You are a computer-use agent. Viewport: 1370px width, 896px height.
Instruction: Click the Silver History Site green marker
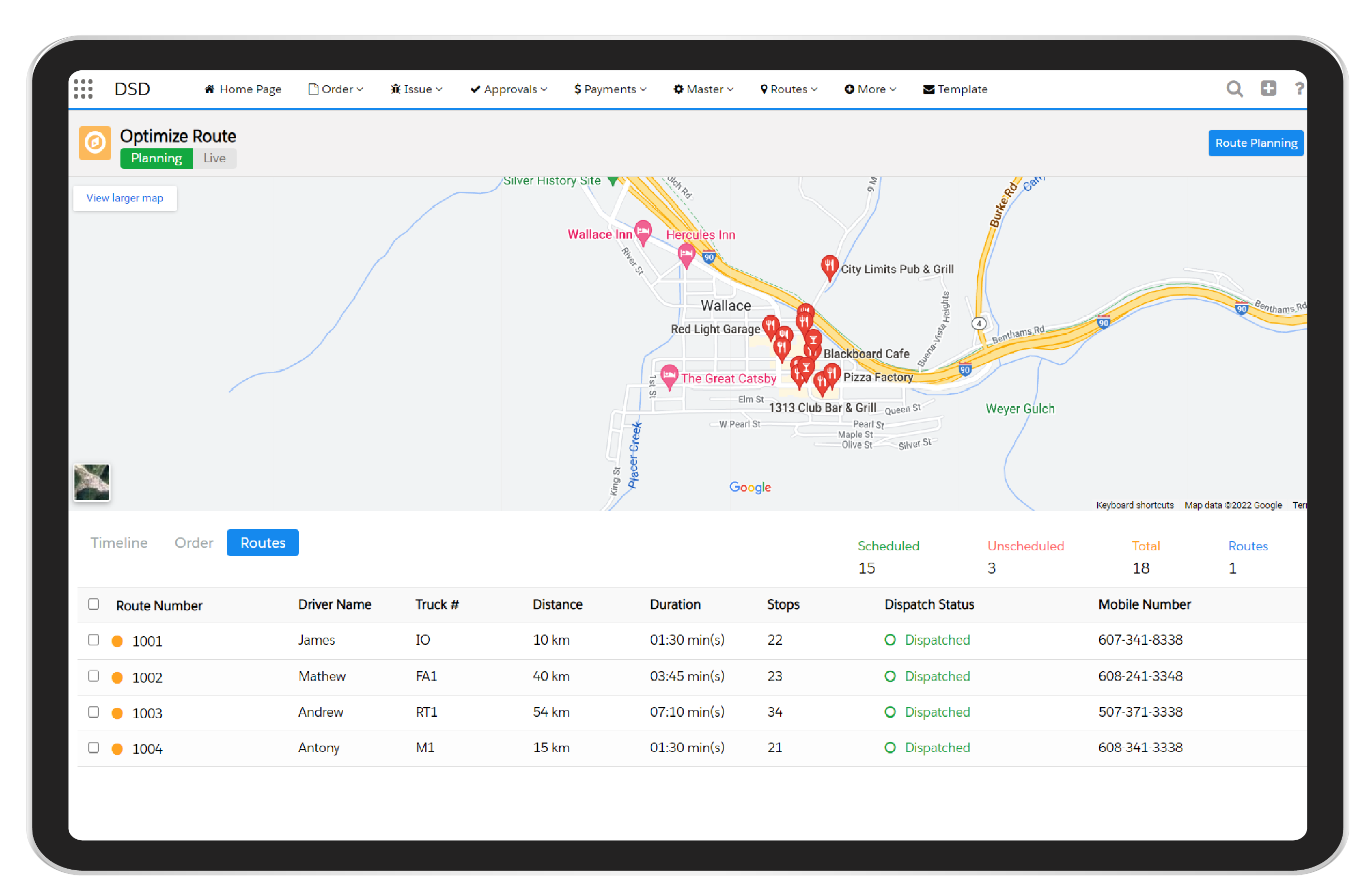tap(613, 181)
